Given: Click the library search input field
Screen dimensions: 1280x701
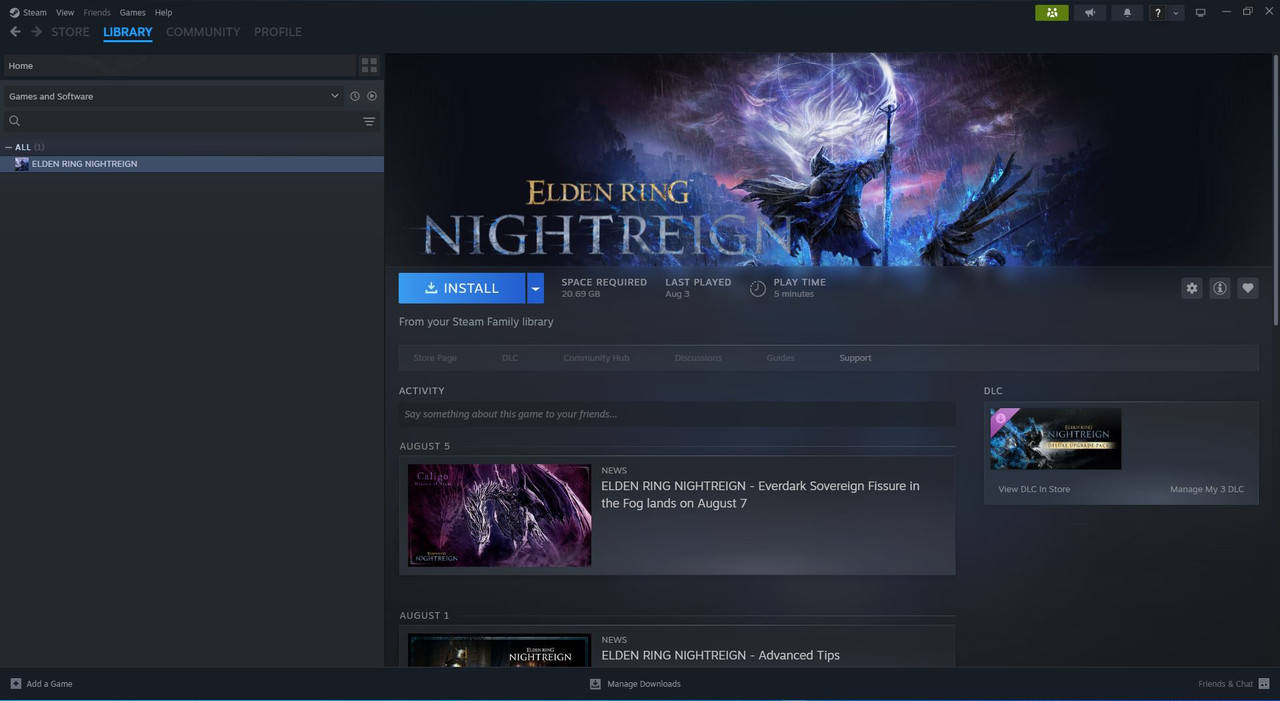Looking at the screenshot, I should [x=190, y=121].
